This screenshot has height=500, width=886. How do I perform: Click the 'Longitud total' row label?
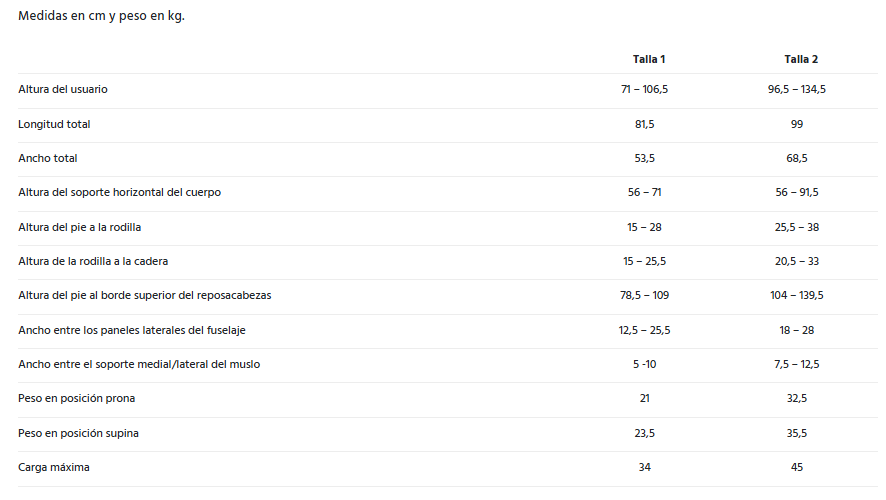point(54,124)
